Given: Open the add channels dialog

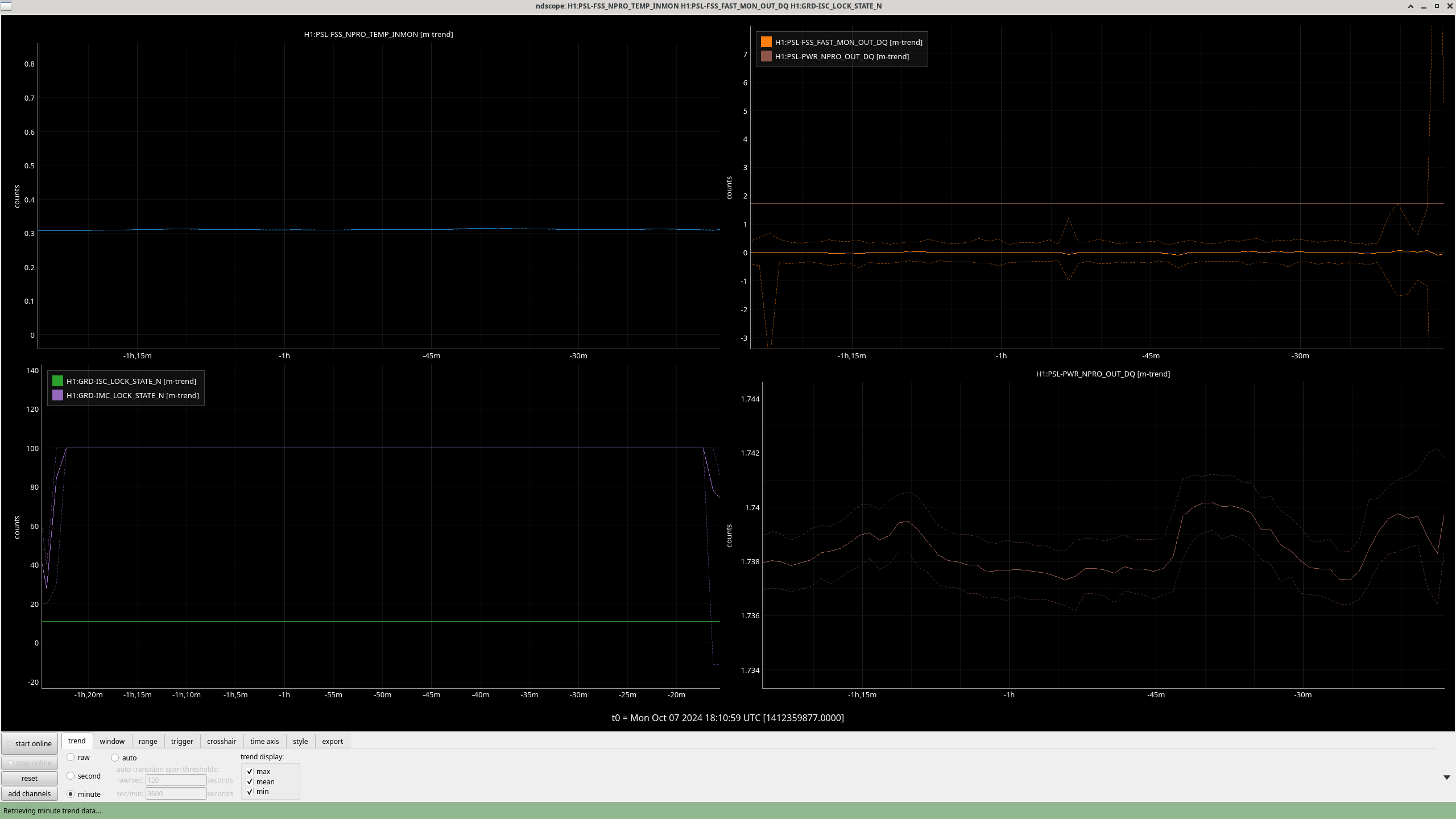Looking at the screenshot, I should pyautogui.click(x=30, y=794).
